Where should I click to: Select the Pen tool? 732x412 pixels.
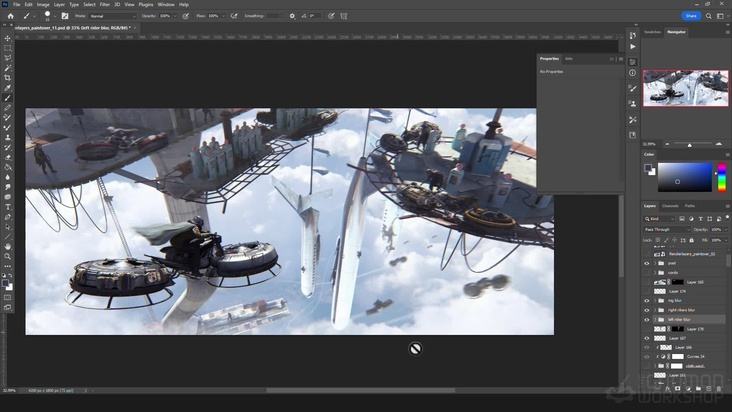(7, 217)
